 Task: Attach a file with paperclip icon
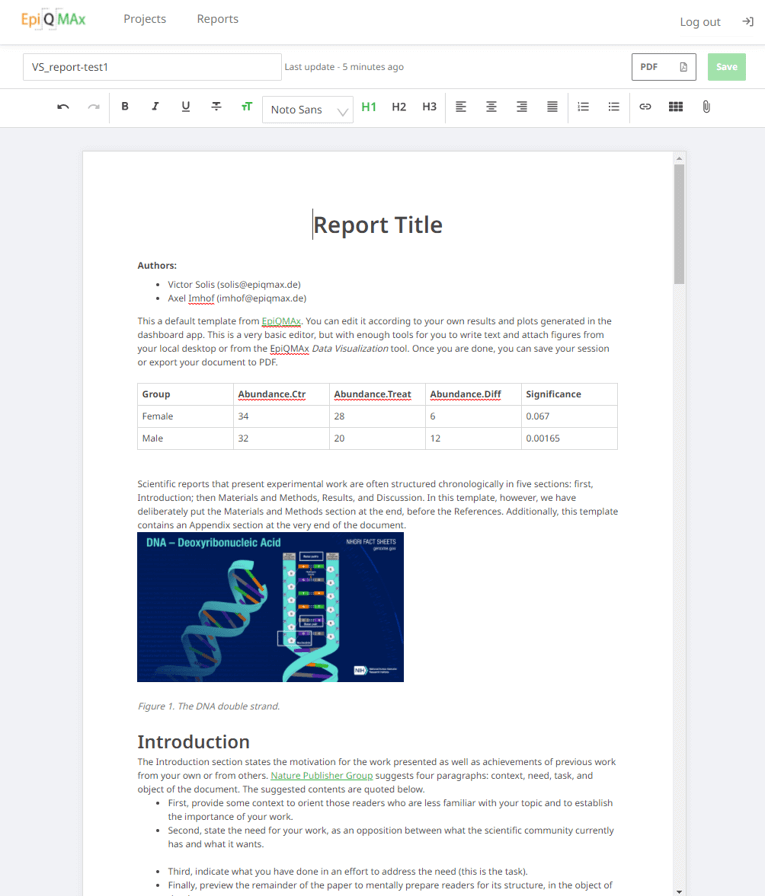click(706, 107)
